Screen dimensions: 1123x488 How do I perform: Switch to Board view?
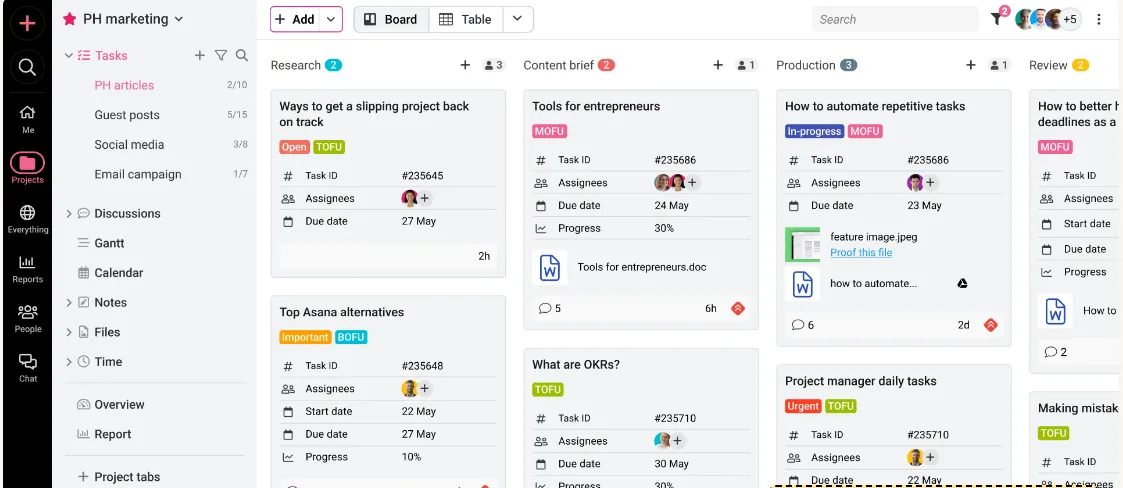pyautogui.click(x=391, y=19)
